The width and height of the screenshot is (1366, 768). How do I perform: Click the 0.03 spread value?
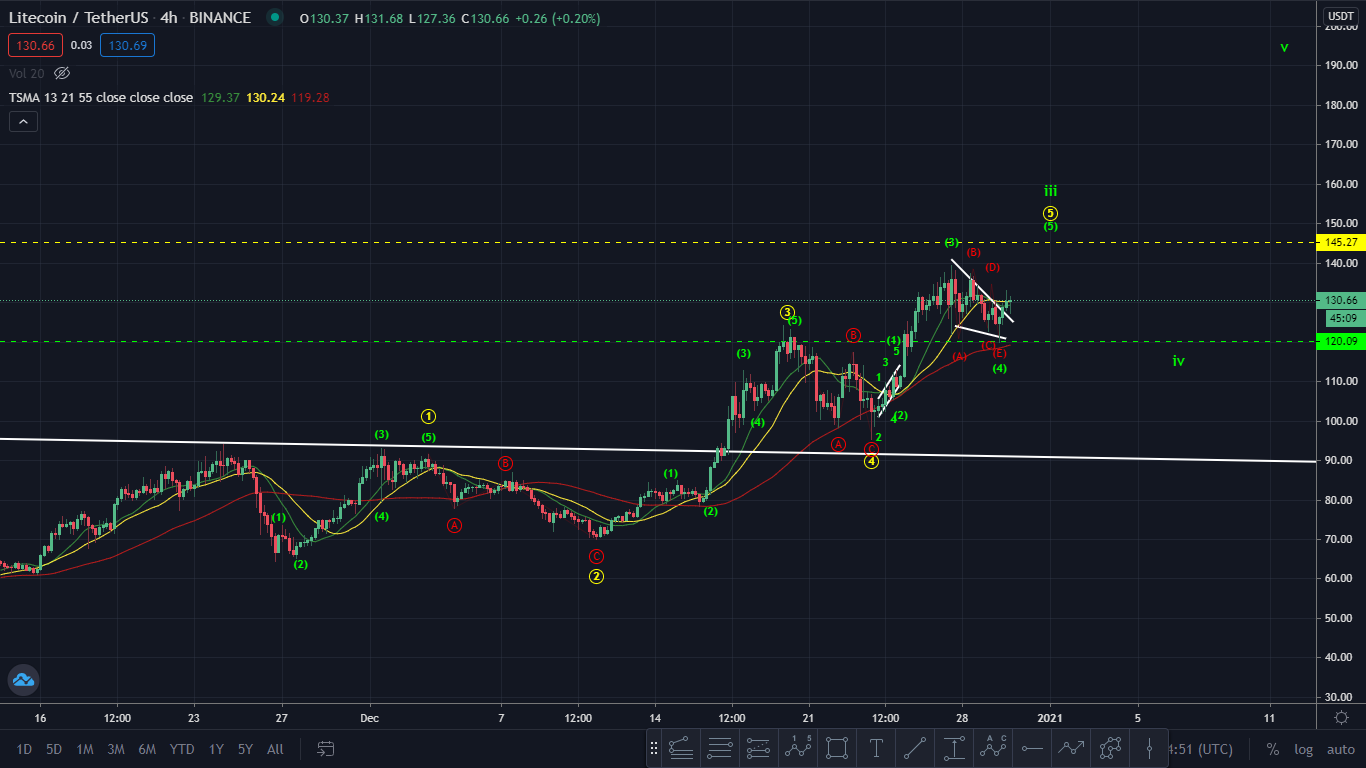coord(82,45)
